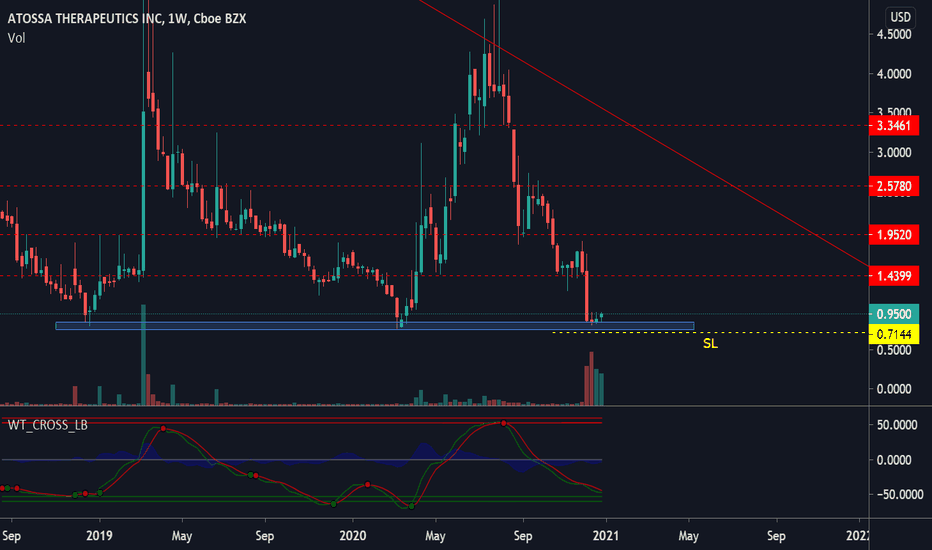The width and height of the screenshot is (932, 550).
Task: Select the WT_CROSS_LB indicator label
Action: coord(48,425)
